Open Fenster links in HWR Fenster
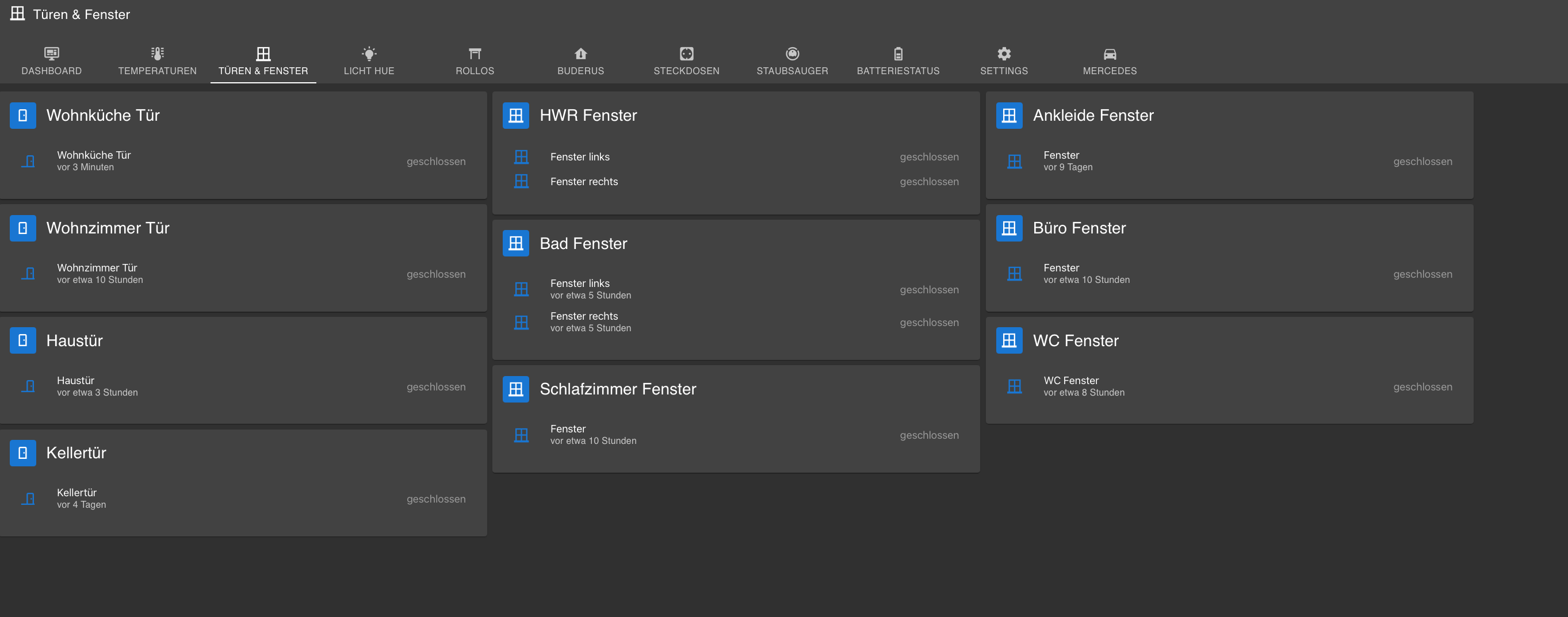1568x617 pixels. [736, 156]
